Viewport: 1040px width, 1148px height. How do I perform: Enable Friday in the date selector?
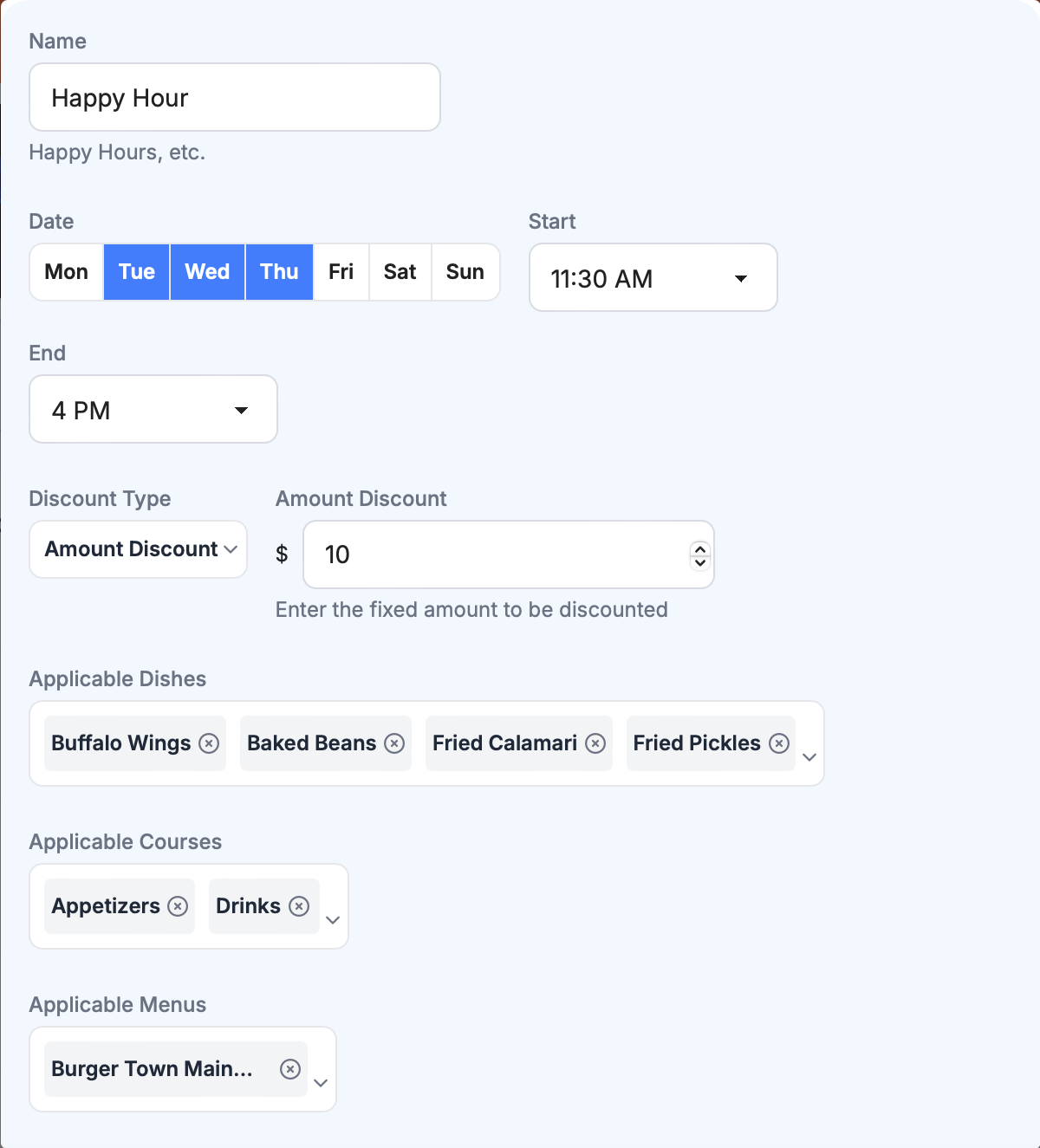point(341,271)
